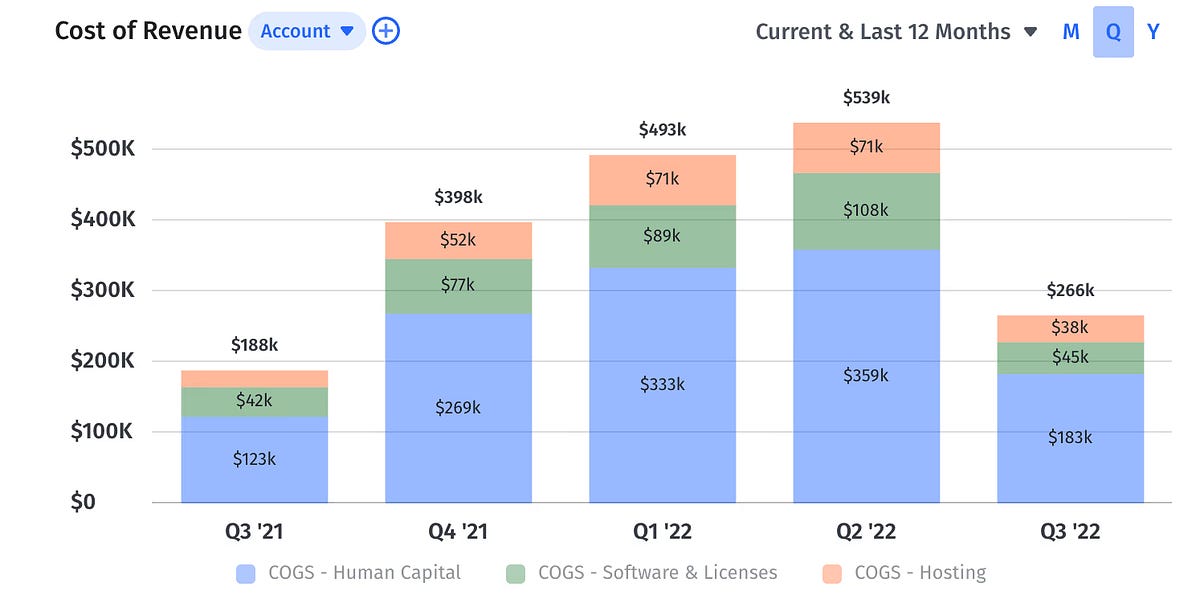Open the Account dropdown
This screenshot has width=1200, height=600.
306,31
